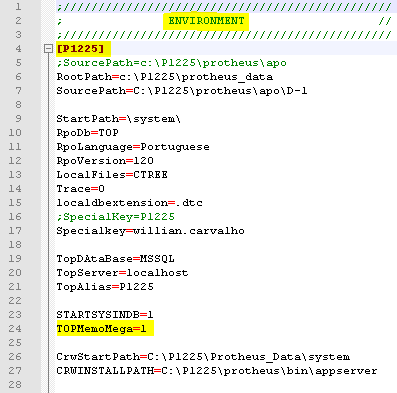The width and height of the screenshot is (397, 393).
Task: Click line number 10 in the gutter
Action: 15,133
